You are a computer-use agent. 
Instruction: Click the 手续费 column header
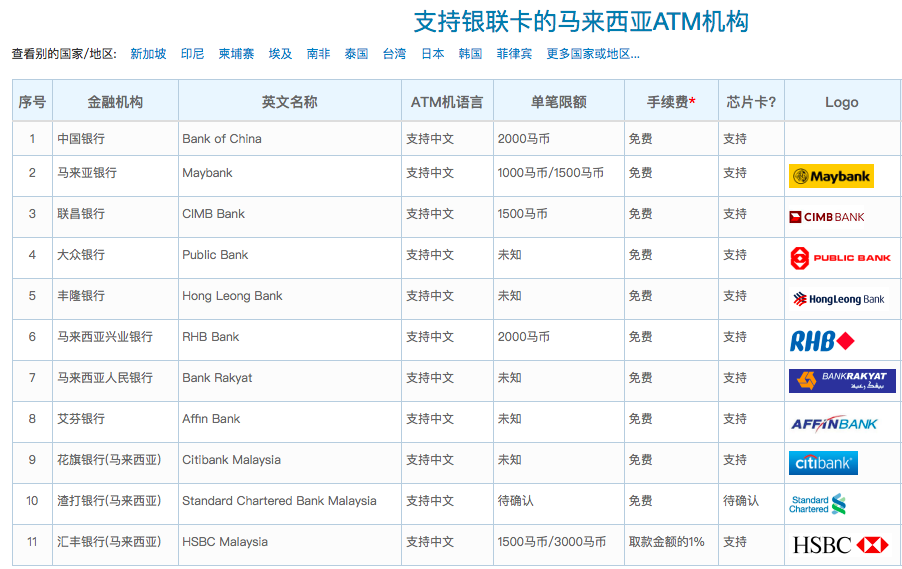[x=670, y=102]
